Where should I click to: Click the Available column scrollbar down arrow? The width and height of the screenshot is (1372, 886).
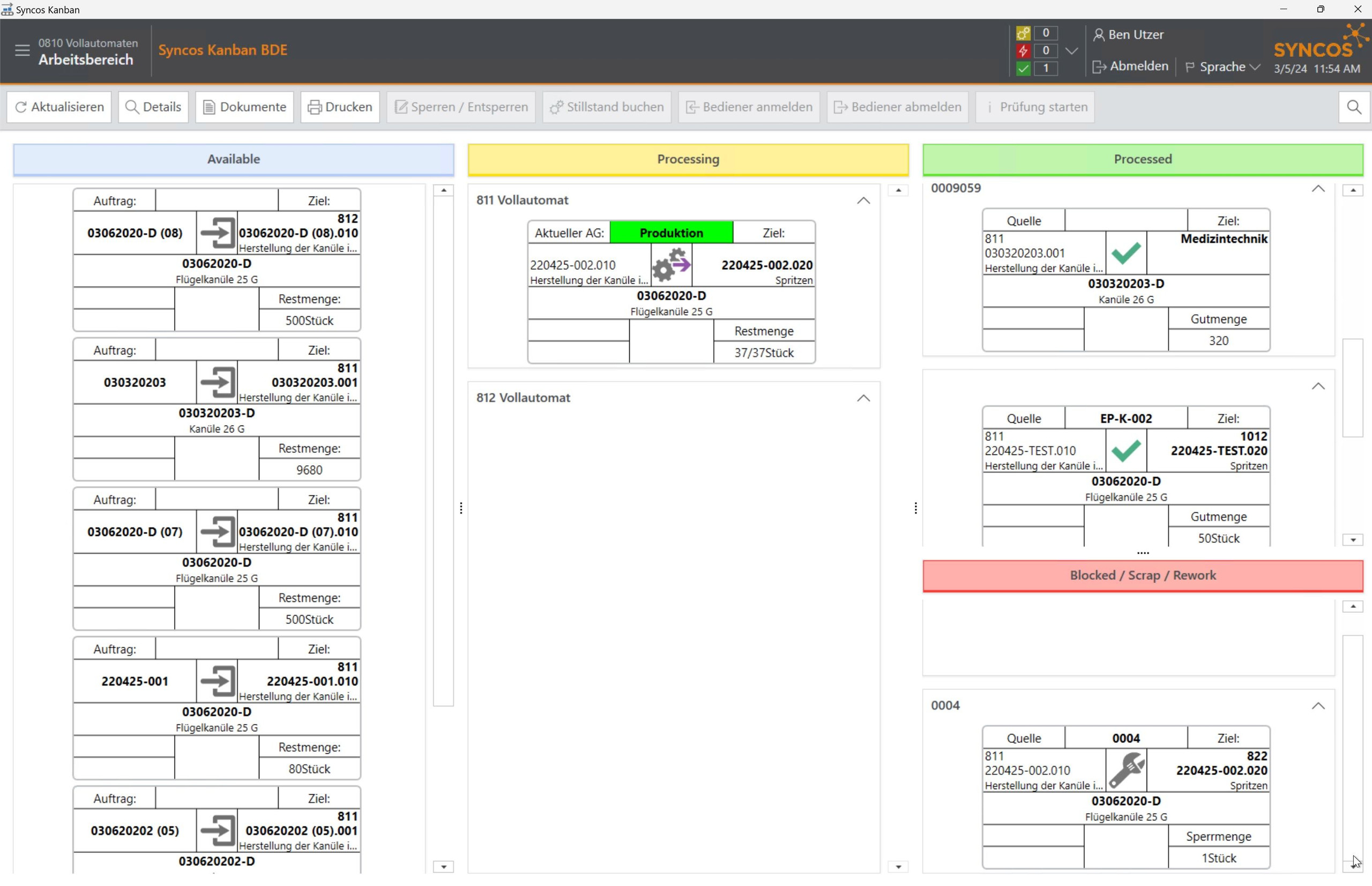click(443, 867)
